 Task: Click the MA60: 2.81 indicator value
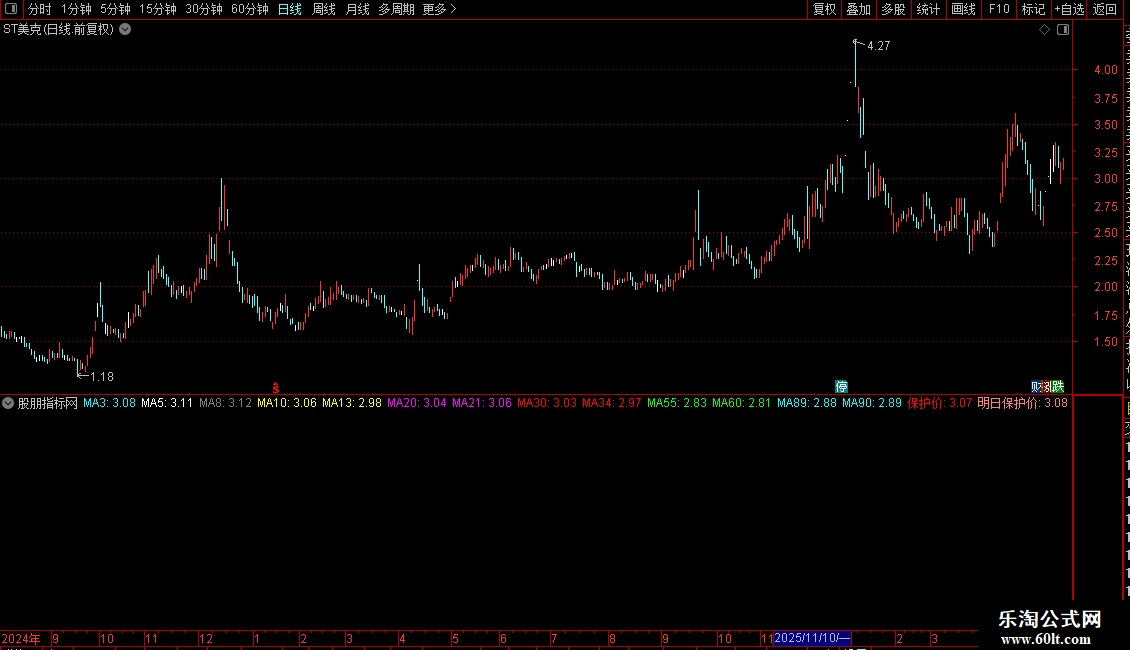coord(742,403)
